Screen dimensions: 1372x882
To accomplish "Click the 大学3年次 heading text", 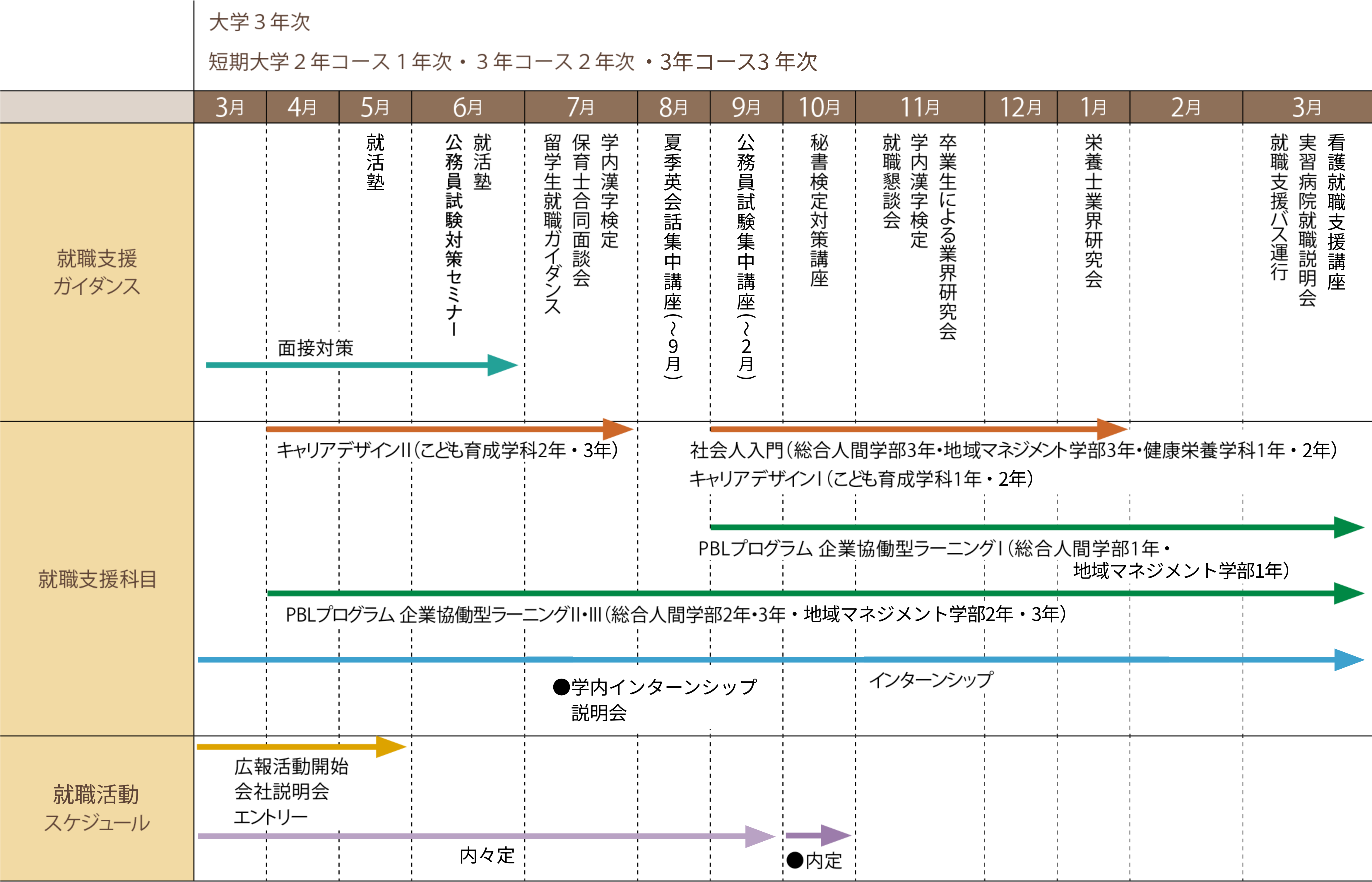I will coord(259,22).
